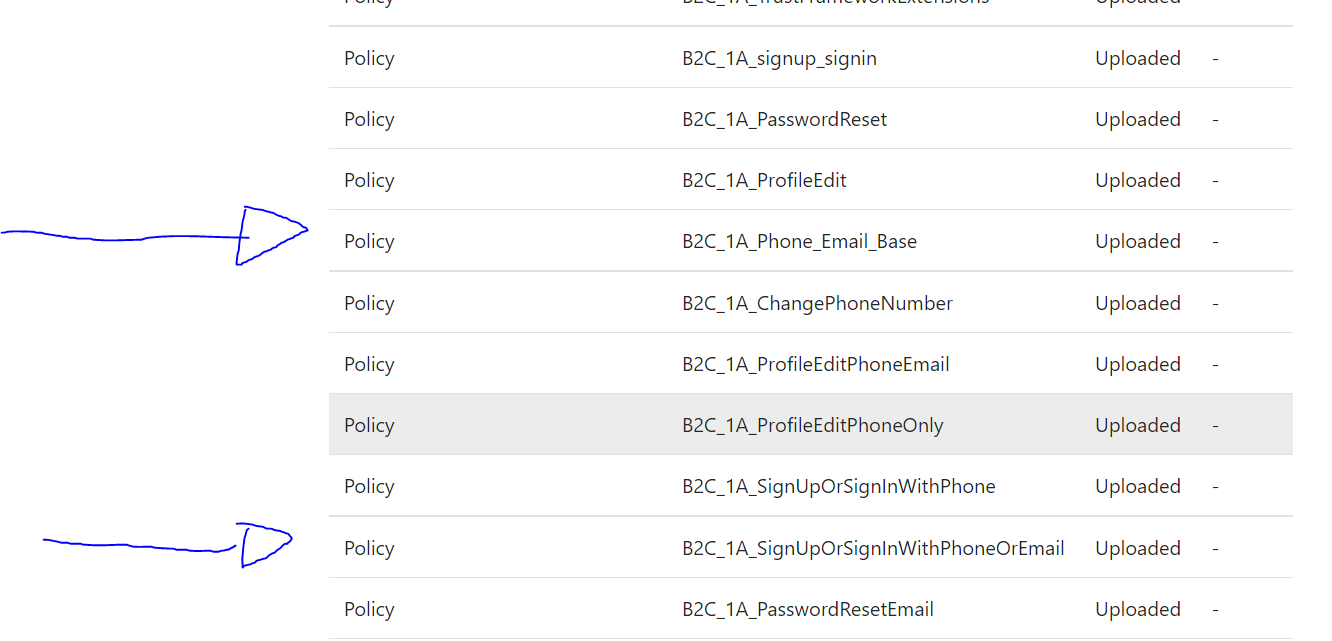Click the Uploaded status for B2C_1A_SignUpOrSignInWithPhone
The image size is (1332, 641).
point(1138,486)
